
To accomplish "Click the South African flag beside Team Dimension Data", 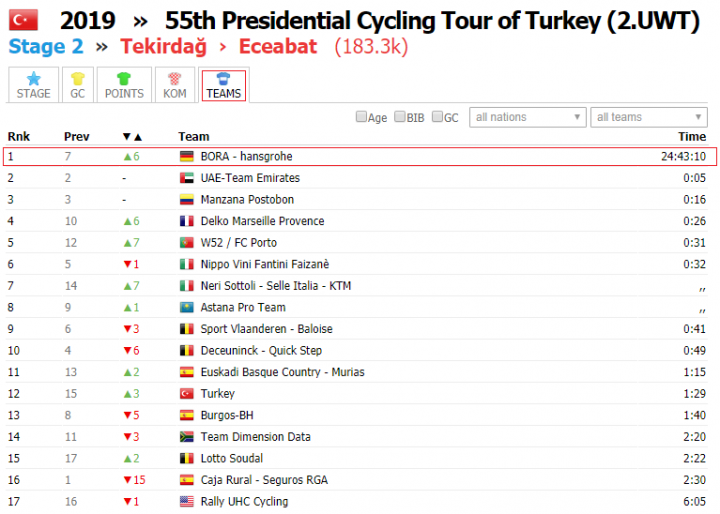I will point(186,437).
